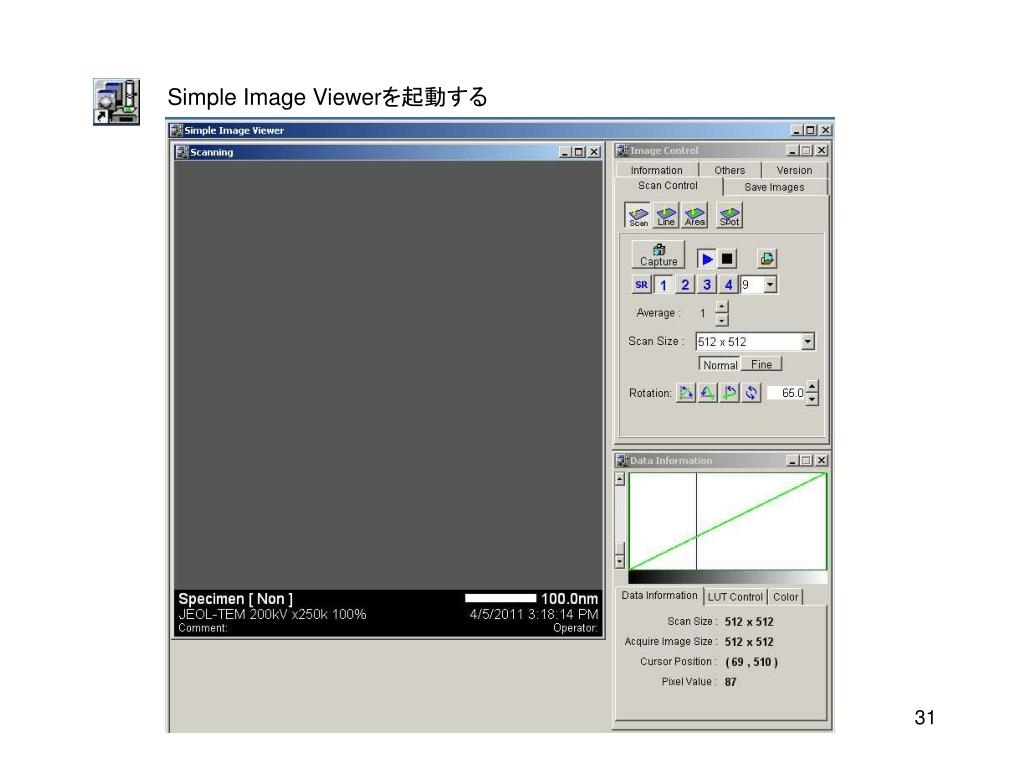Switch to the Version tab
The image size is (1024, 768).
click(x=794, y=170)
